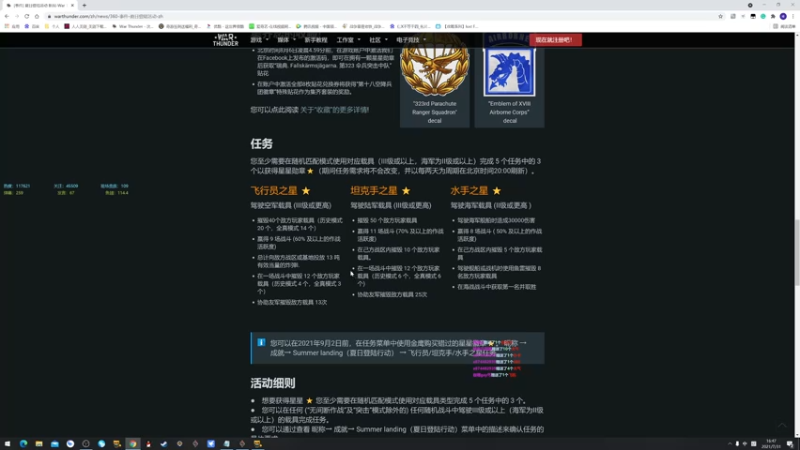The image size is (800, 450).
Task: Click the 任务 section heading
Action: (x=262, y=143)
